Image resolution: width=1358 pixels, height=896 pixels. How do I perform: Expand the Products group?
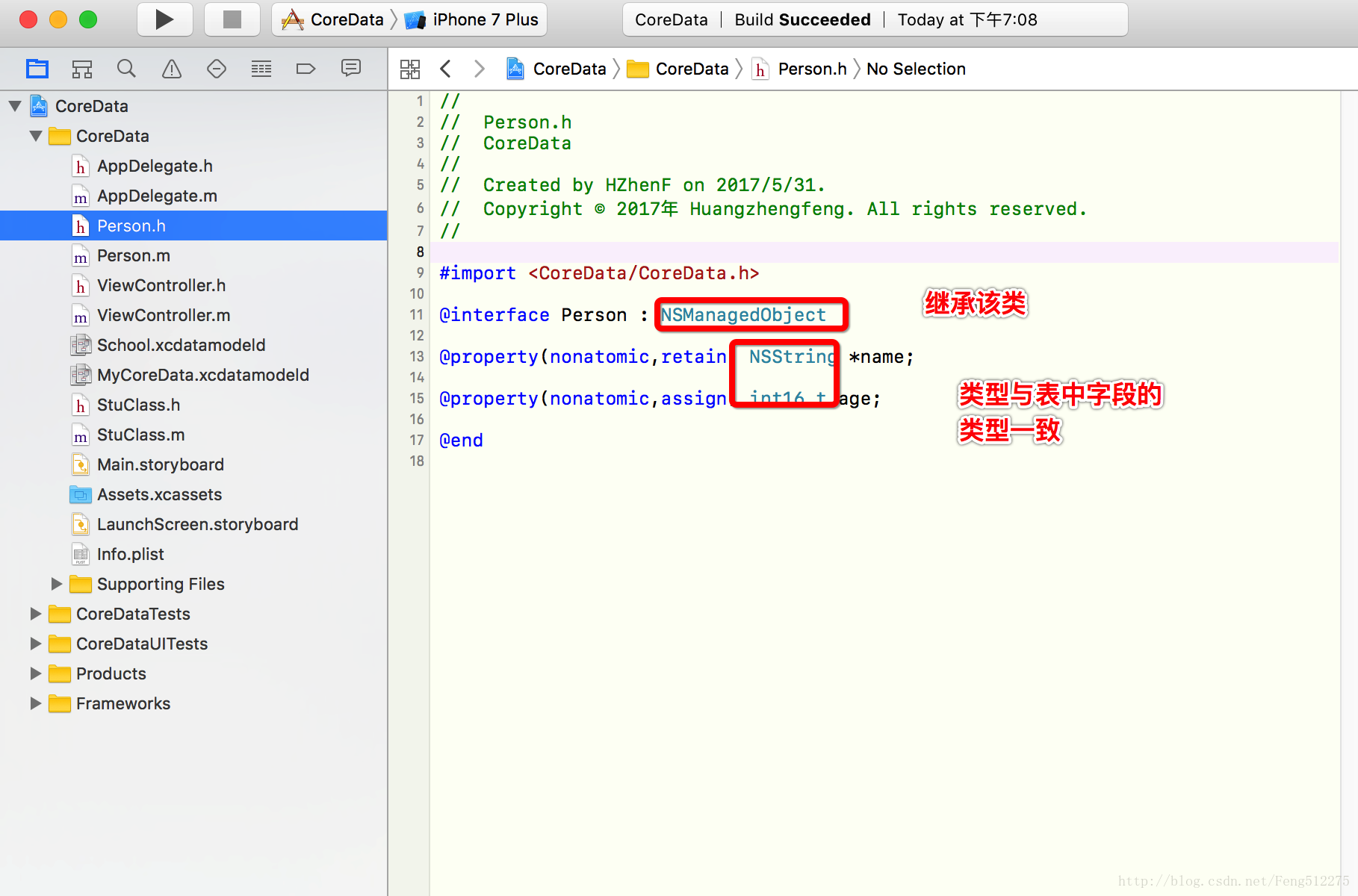point(36,673)
